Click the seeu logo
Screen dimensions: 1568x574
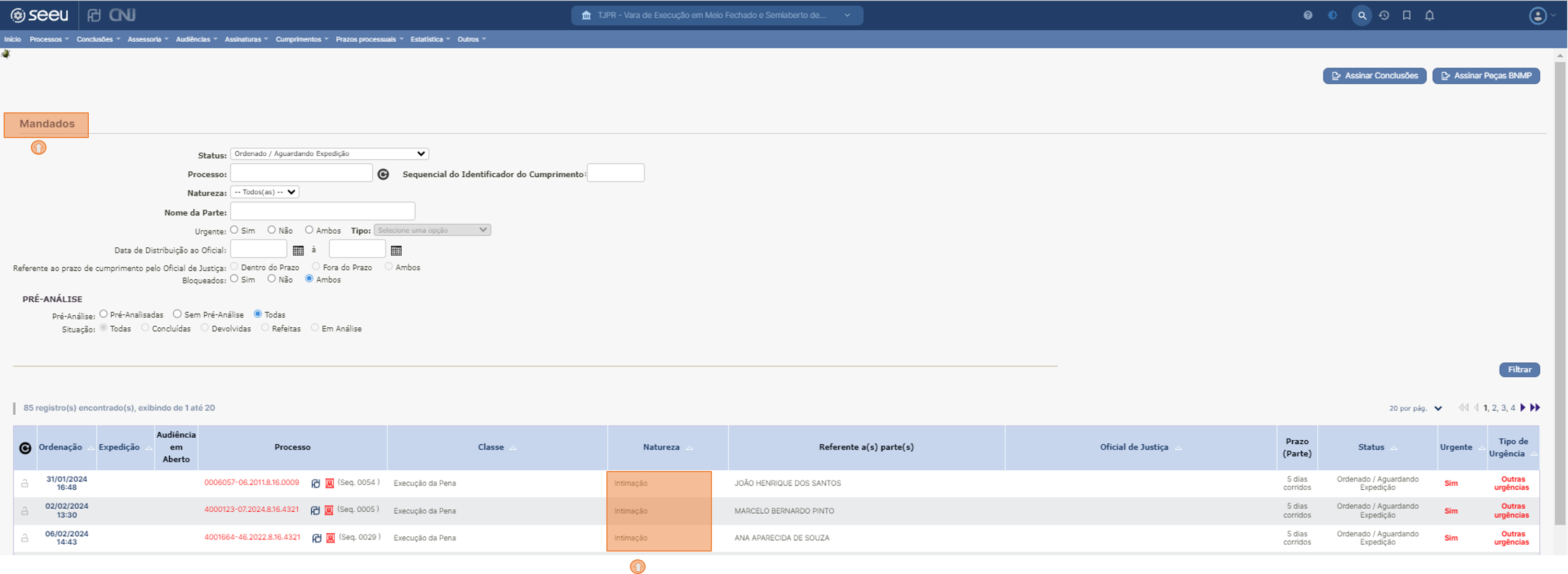pyautogui.click(x=40, y=15)
